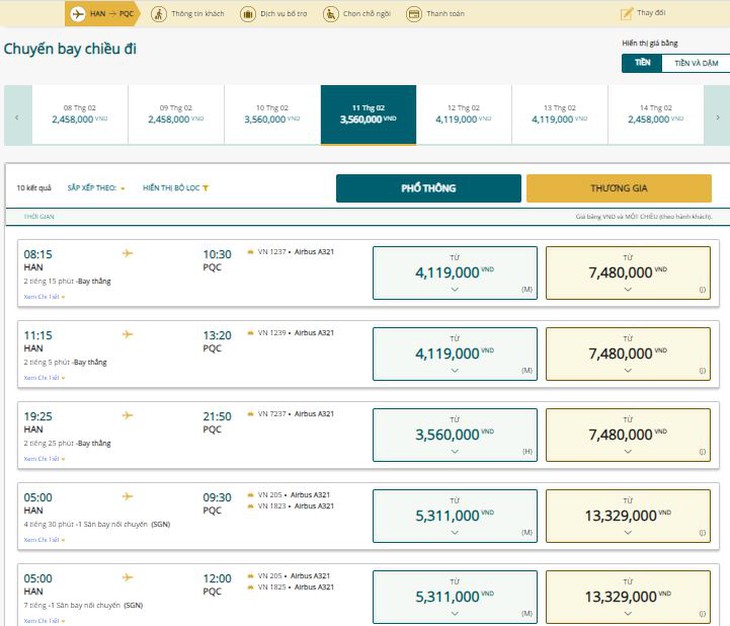Image resolution: width=730 pixels, height=626 pixels.
Task: Expand Xem chi tiết for the 08:15 flight
Action: pyautogui.click(x=44, y=296)
